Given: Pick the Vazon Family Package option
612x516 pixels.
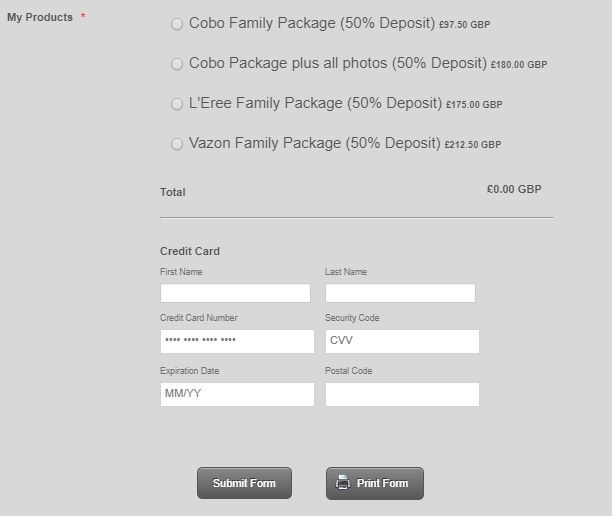Looking at the screenshot, I should coord(177,144).
